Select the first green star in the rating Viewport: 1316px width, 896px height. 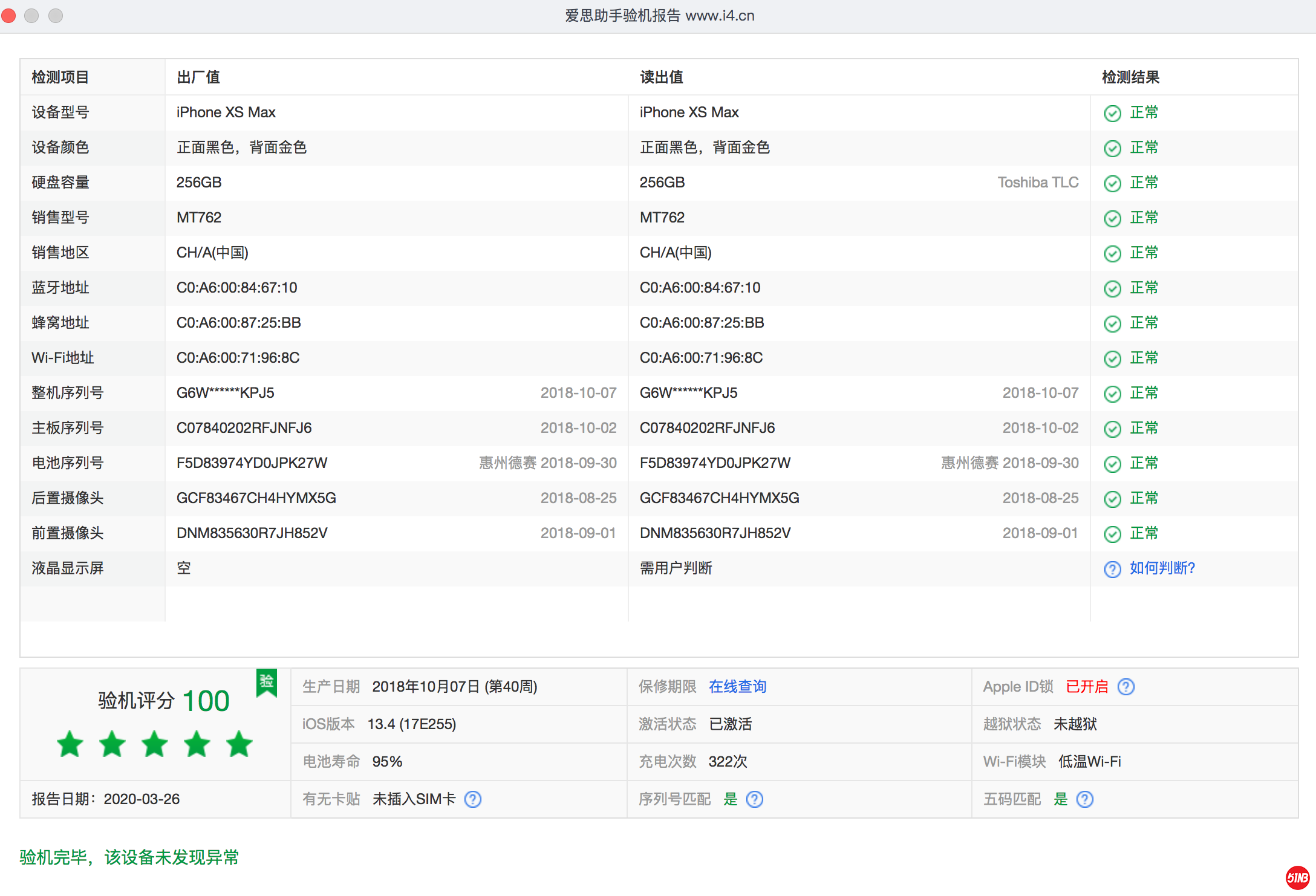click(x=70, y=744)
